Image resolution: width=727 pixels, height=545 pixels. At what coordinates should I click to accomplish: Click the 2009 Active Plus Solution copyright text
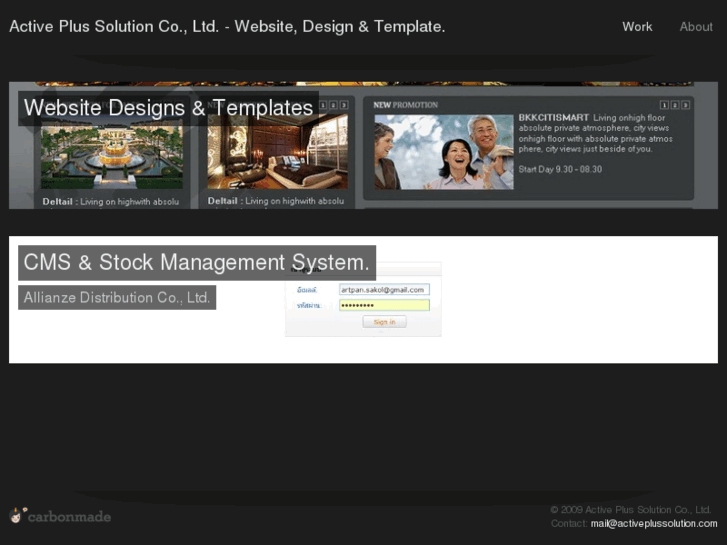coord(631,510)
